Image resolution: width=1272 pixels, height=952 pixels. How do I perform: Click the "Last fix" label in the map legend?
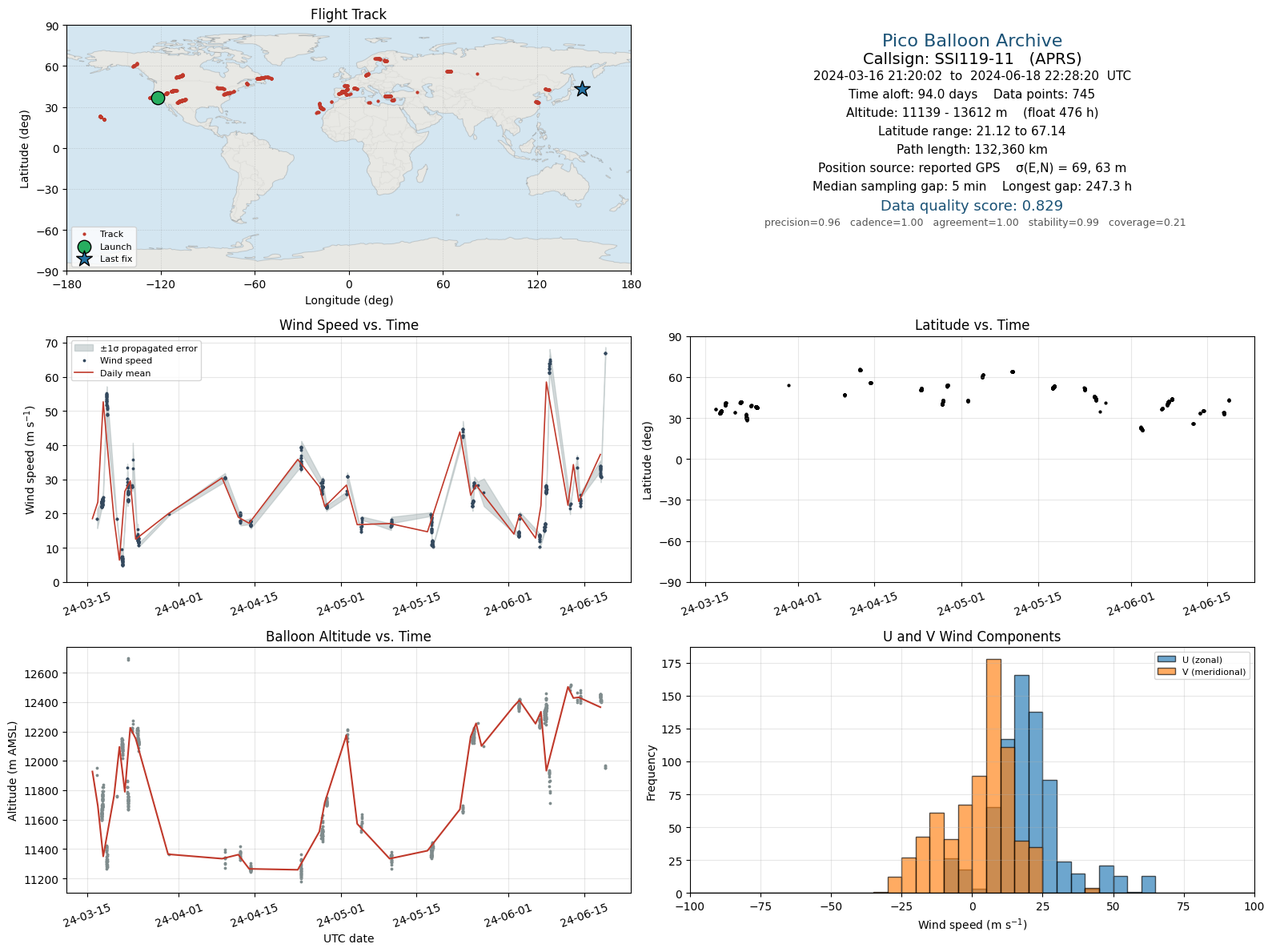coord(116,259)
